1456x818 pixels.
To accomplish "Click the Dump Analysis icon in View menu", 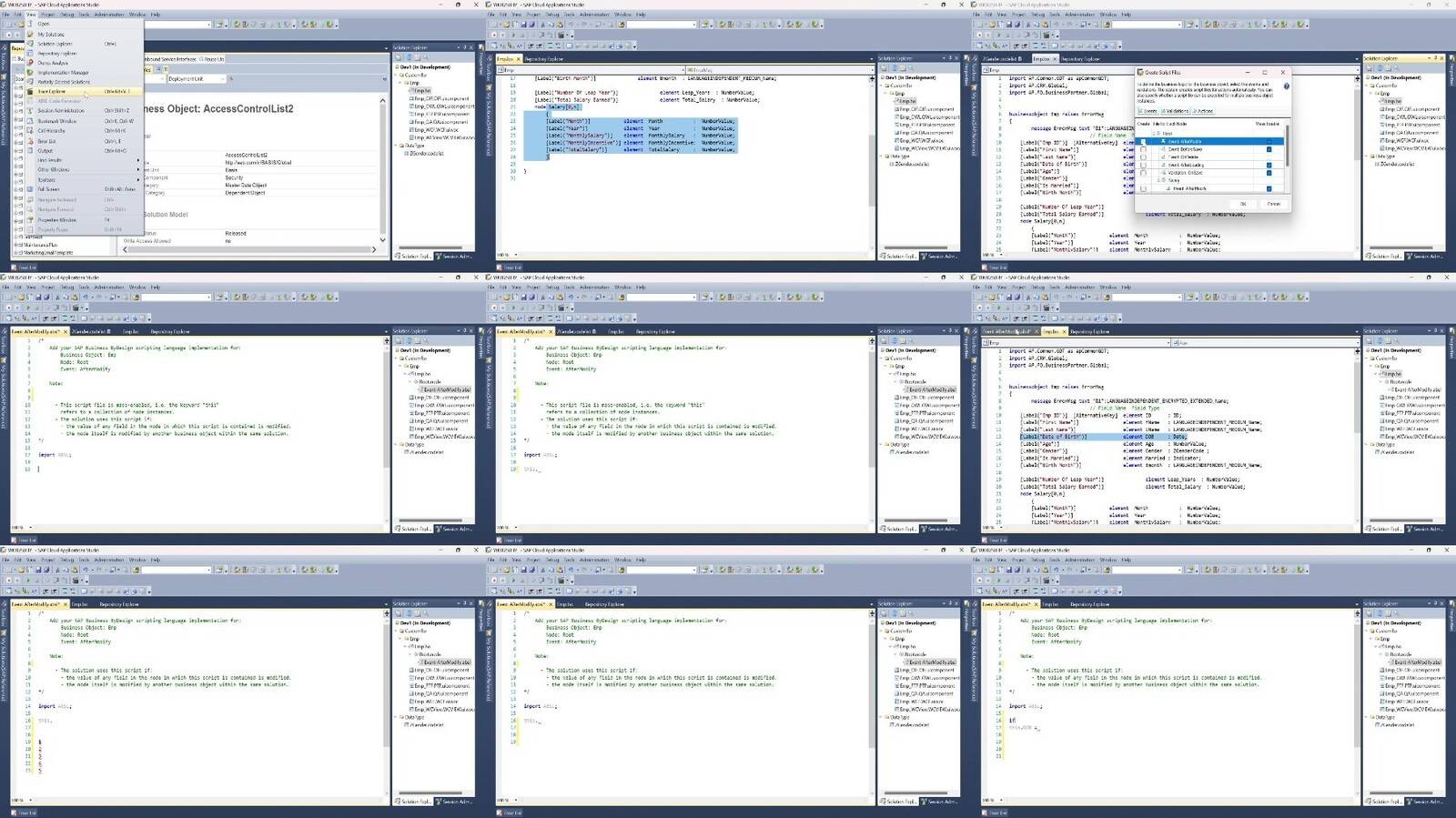I will (x=30, y=63).
